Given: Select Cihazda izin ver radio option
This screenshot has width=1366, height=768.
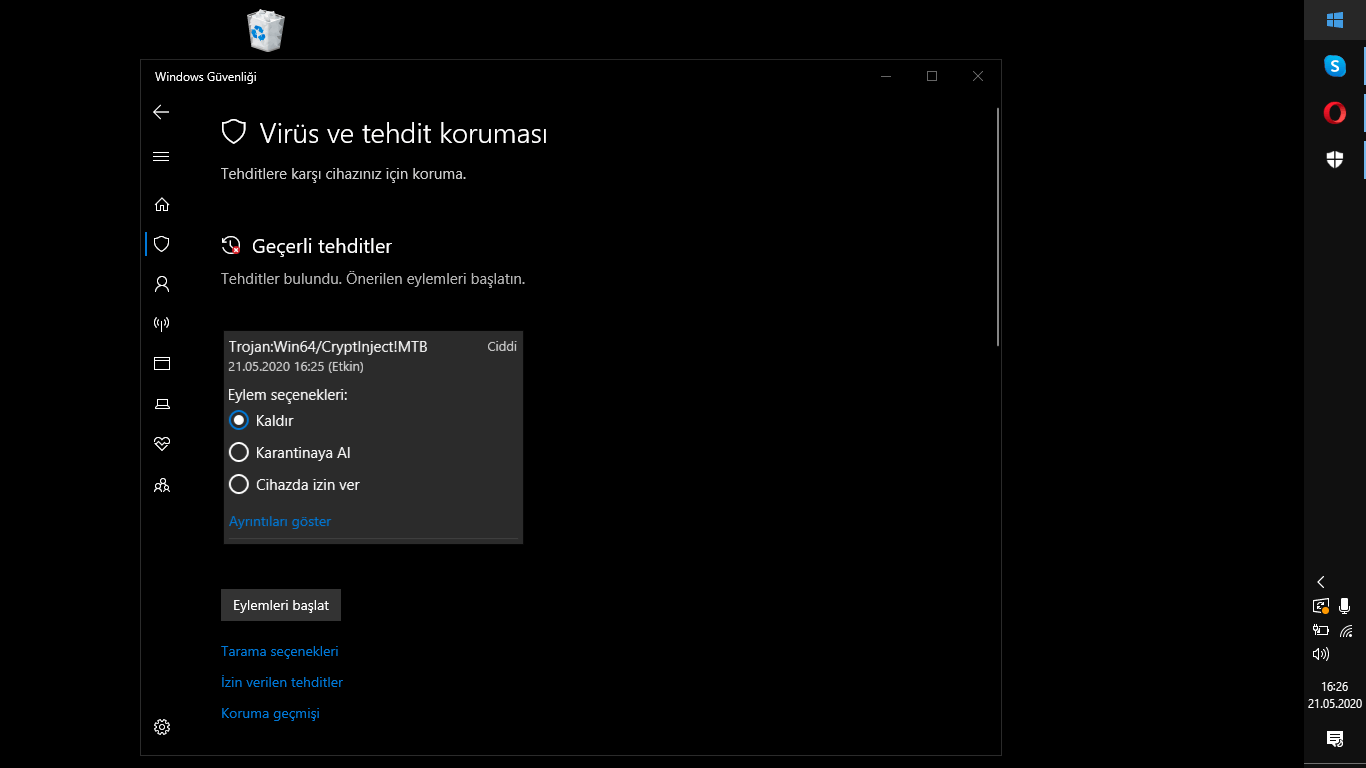Looking at the screenshot, I should pyautogui.click(x=239, y=484).
